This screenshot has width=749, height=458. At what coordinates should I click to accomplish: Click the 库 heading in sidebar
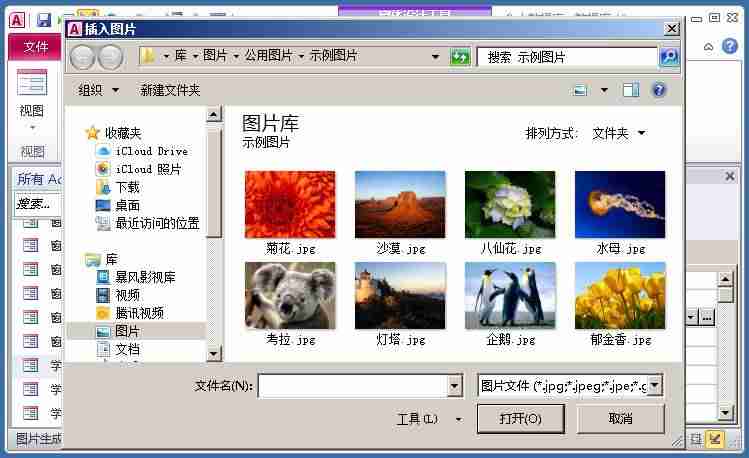(101, 259)
